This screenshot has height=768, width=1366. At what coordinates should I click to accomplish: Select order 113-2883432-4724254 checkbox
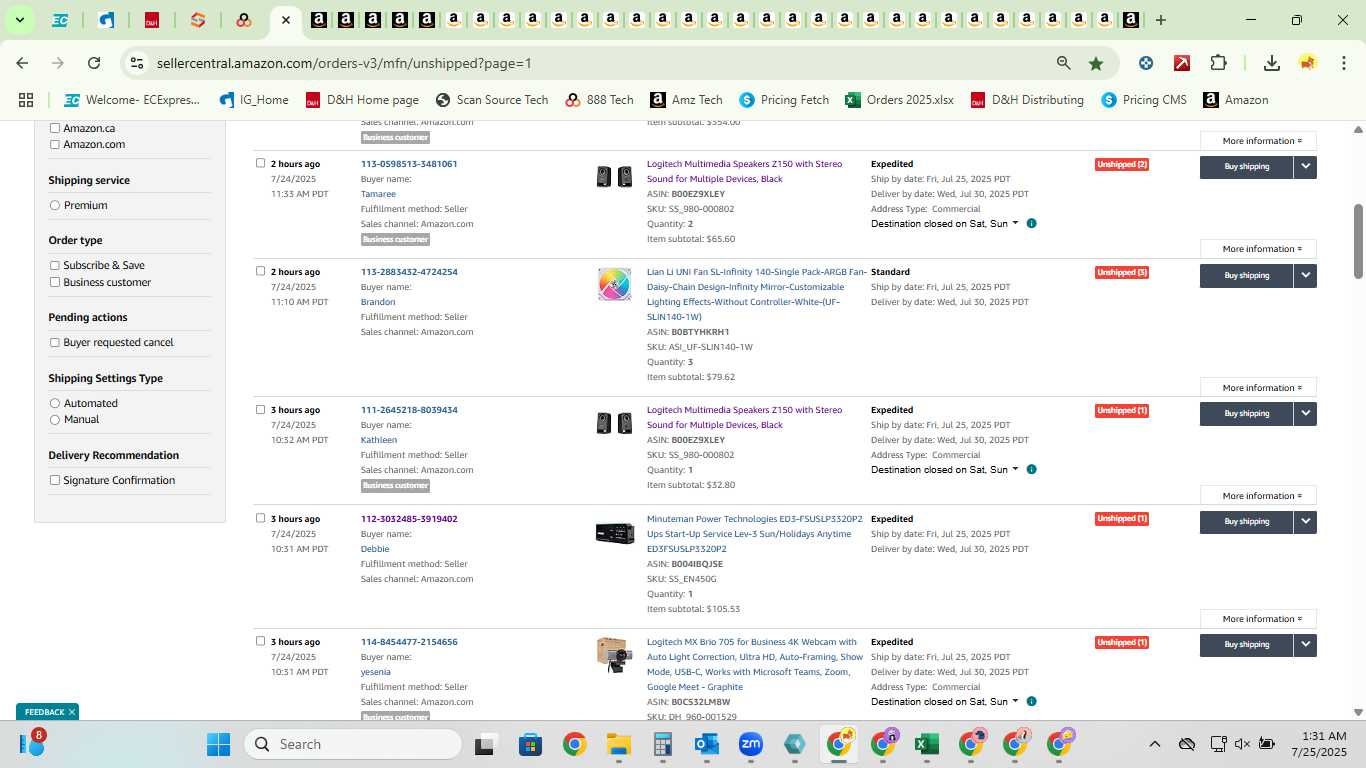point(260,271)
